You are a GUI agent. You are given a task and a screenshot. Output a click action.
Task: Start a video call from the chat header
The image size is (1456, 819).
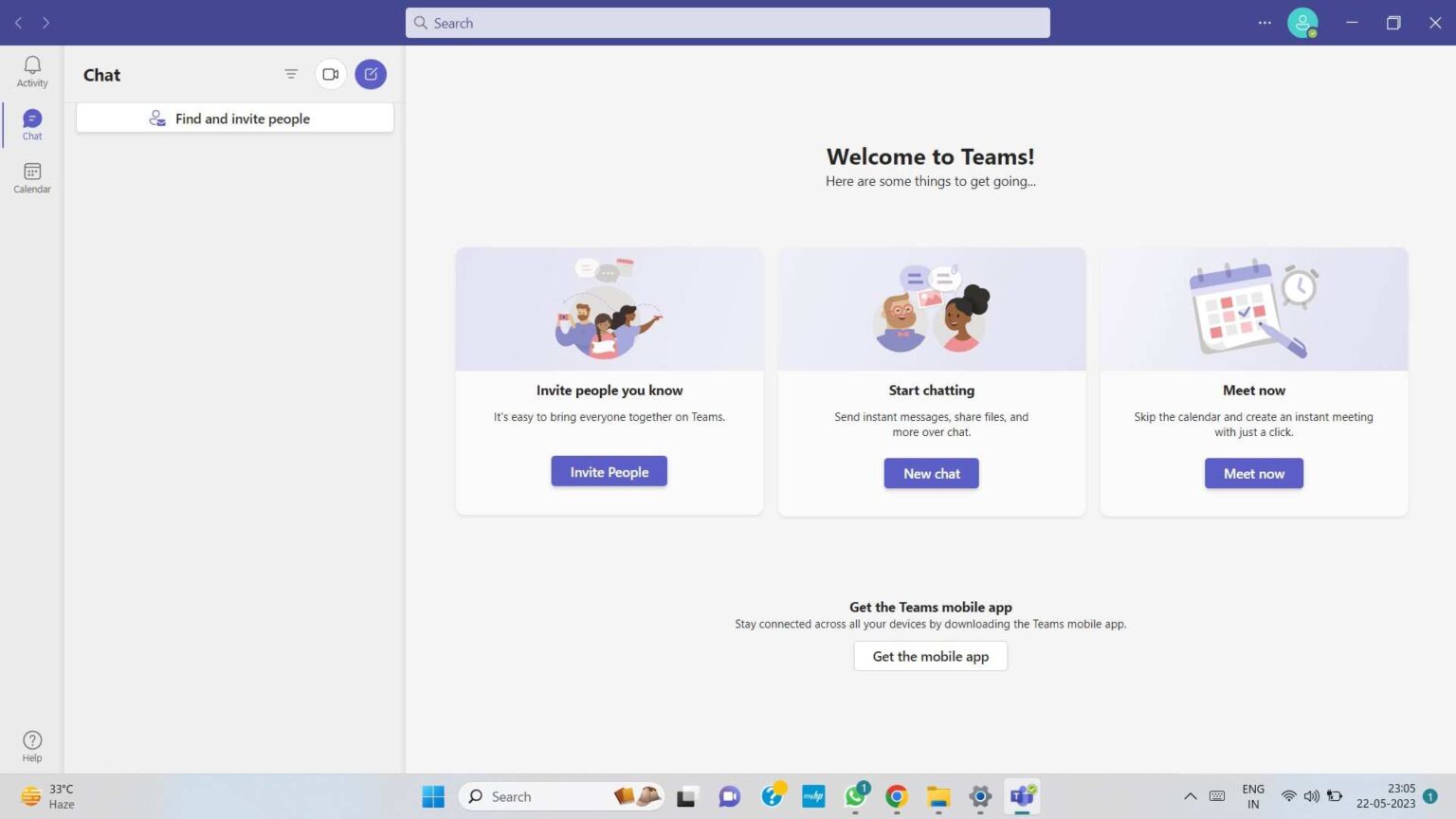coord(330,73)
